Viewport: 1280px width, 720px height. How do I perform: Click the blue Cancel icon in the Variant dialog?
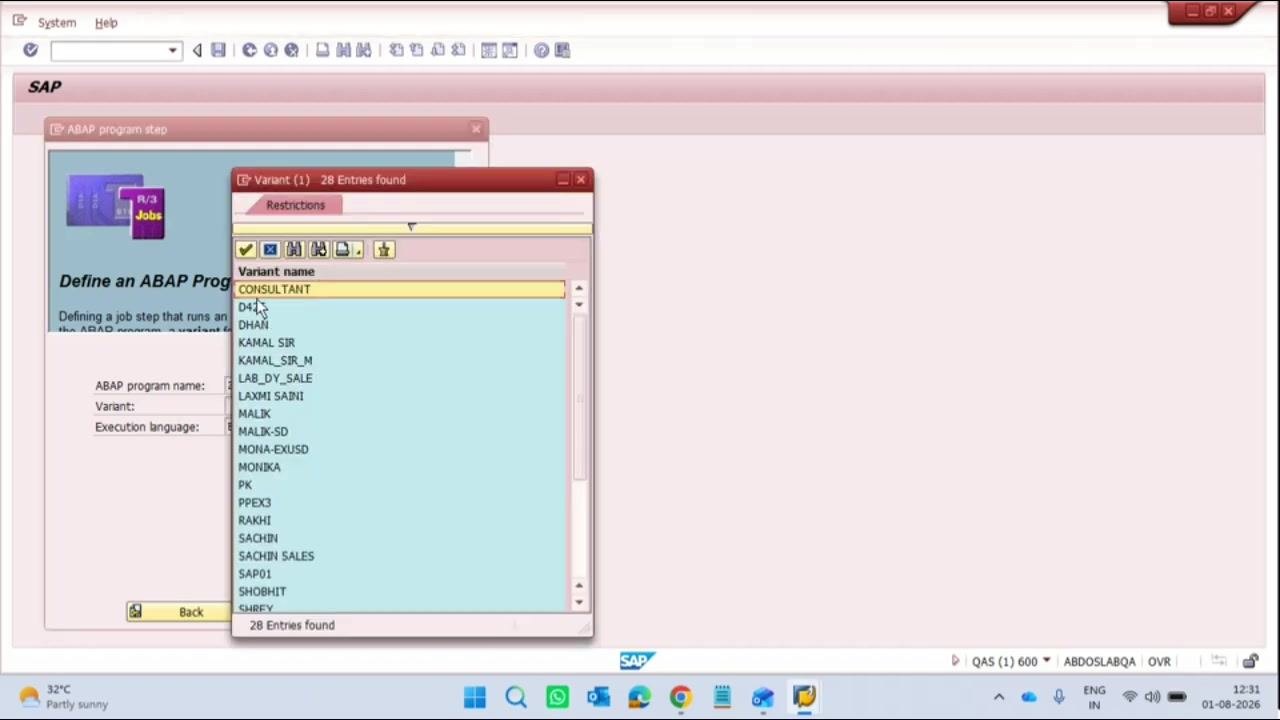[x=270, y=250]
